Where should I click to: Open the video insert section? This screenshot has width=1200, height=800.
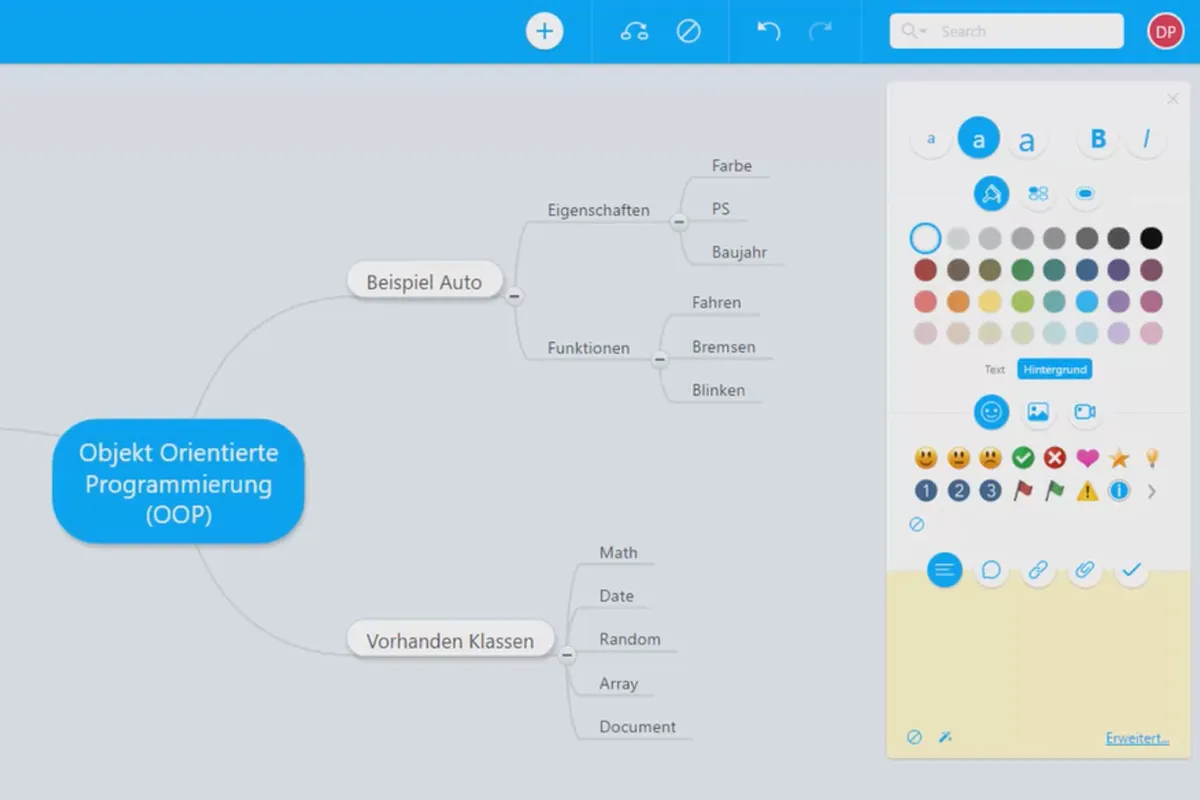pyautogui.click(x=1085, y=411)
